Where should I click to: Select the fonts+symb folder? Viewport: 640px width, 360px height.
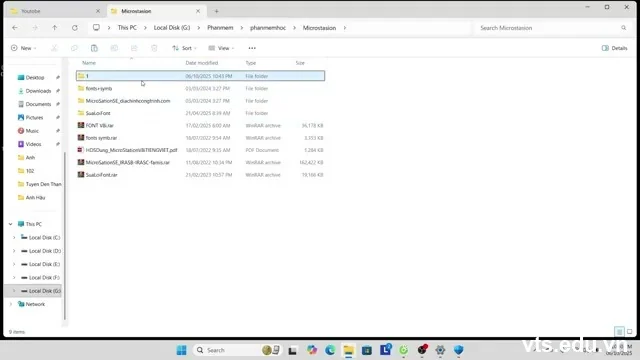tap(200, 88)
